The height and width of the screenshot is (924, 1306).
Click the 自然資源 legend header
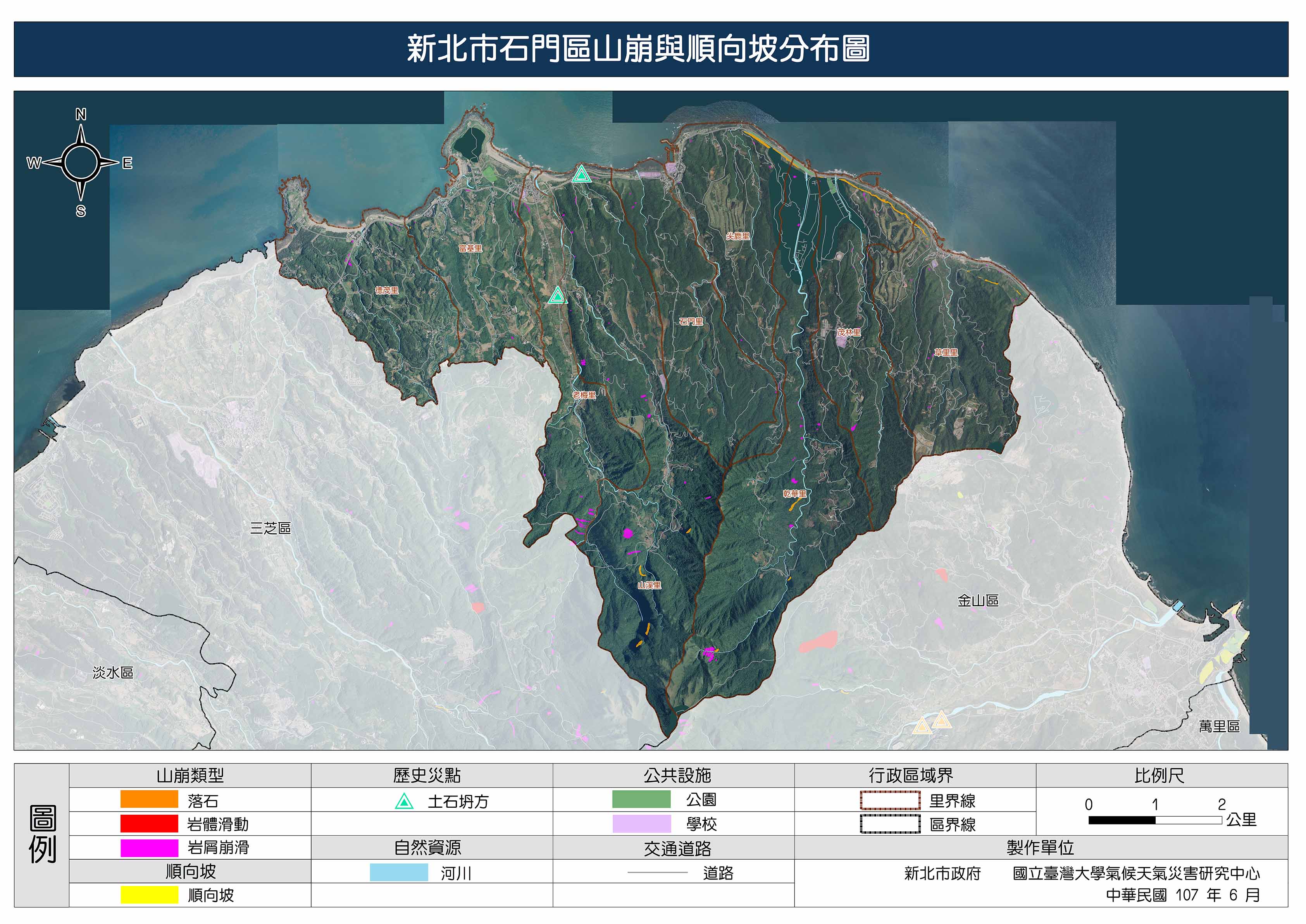[427, 848]
